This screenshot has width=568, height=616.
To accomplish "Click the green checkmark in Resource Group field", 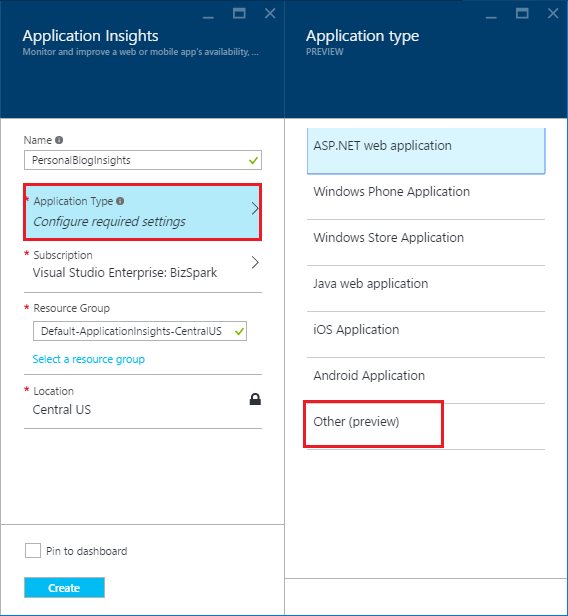I will 239,332.
